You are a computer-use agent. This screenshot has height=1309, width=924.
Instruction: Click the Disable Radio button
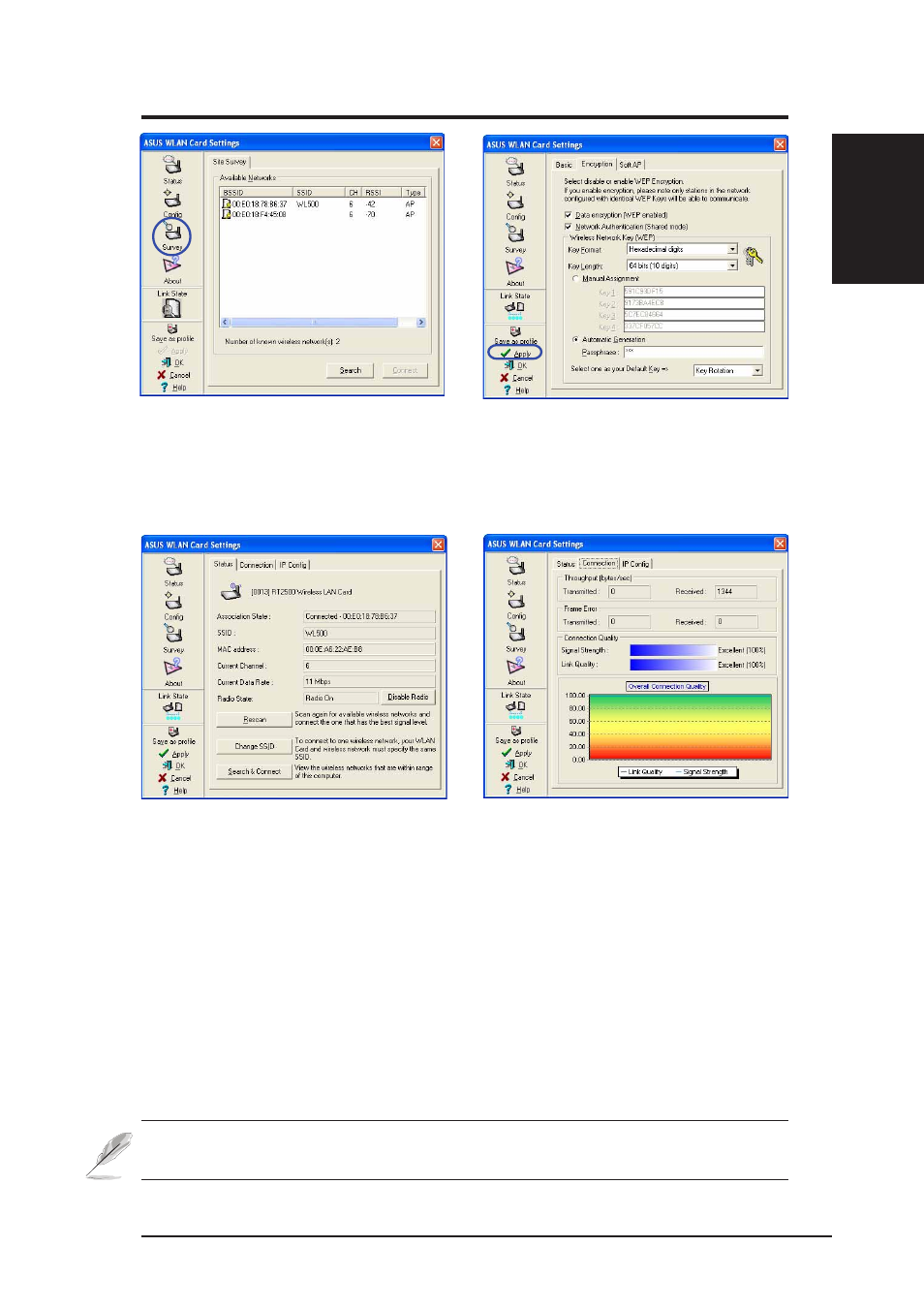pos(408,698)
